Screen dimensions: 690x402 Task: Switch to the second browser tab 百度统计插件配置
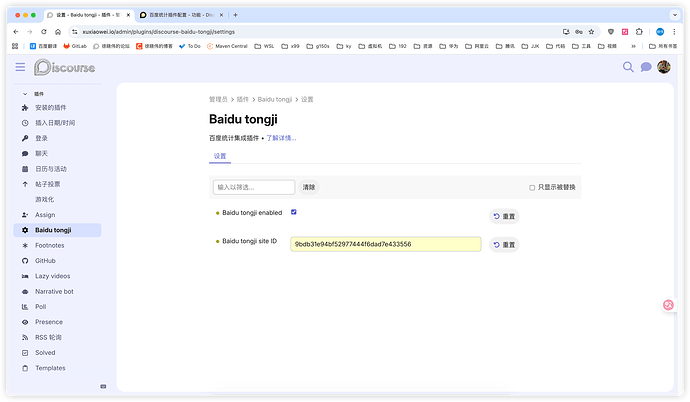coord(183,15)
